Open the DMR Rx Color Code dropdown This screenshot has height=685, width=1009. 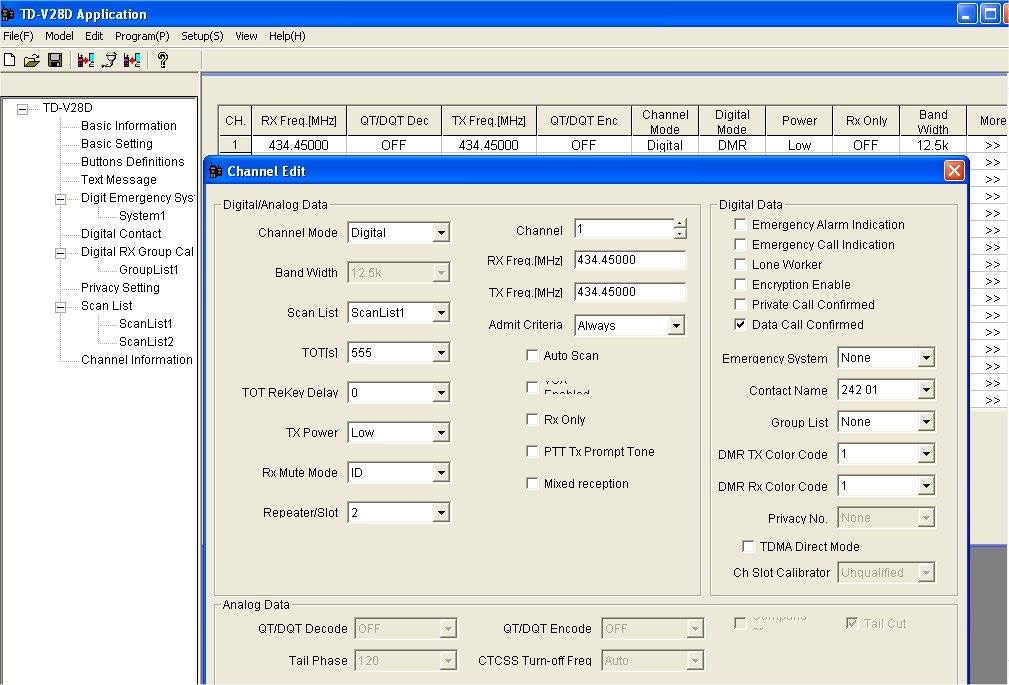pyautogui.click(x=925, y=485)
